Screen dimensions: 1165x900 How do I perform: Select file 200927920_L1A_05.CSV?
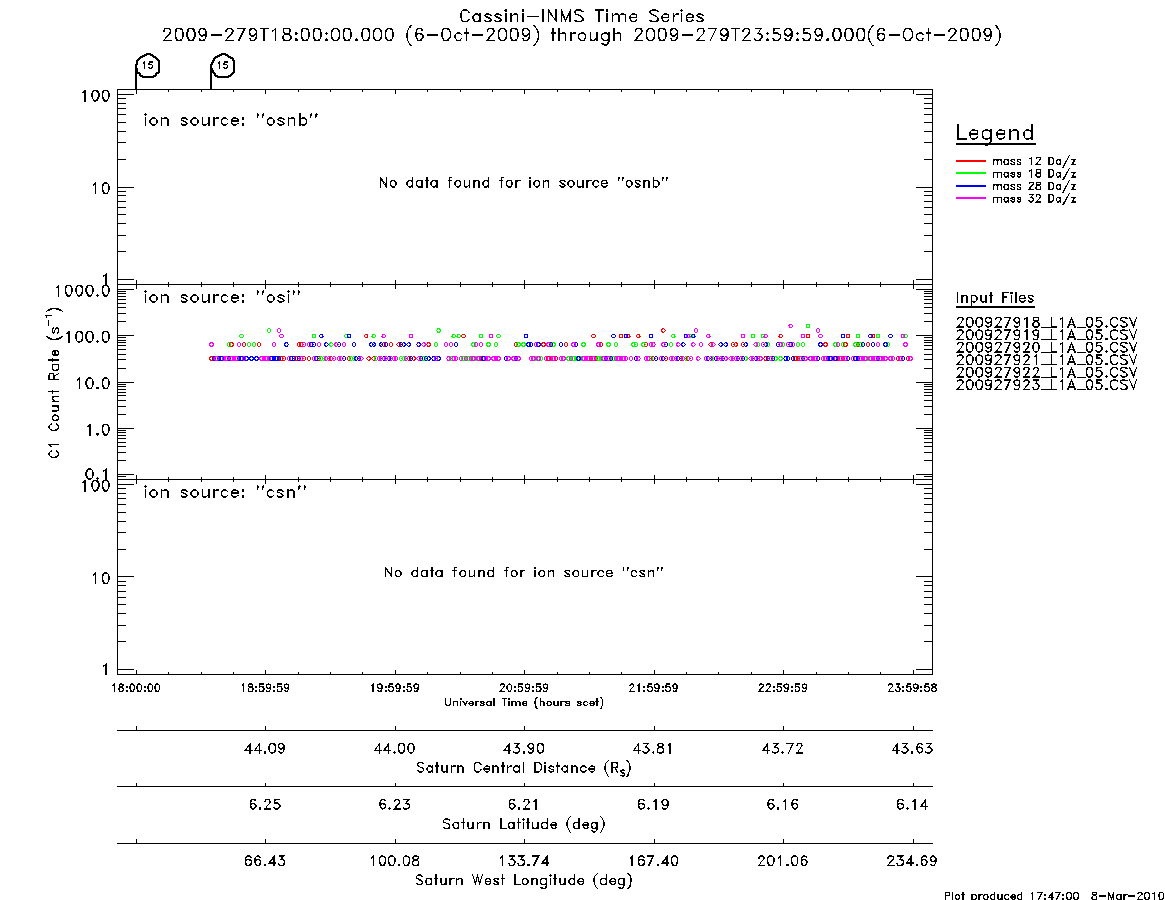coord(1046,348)
